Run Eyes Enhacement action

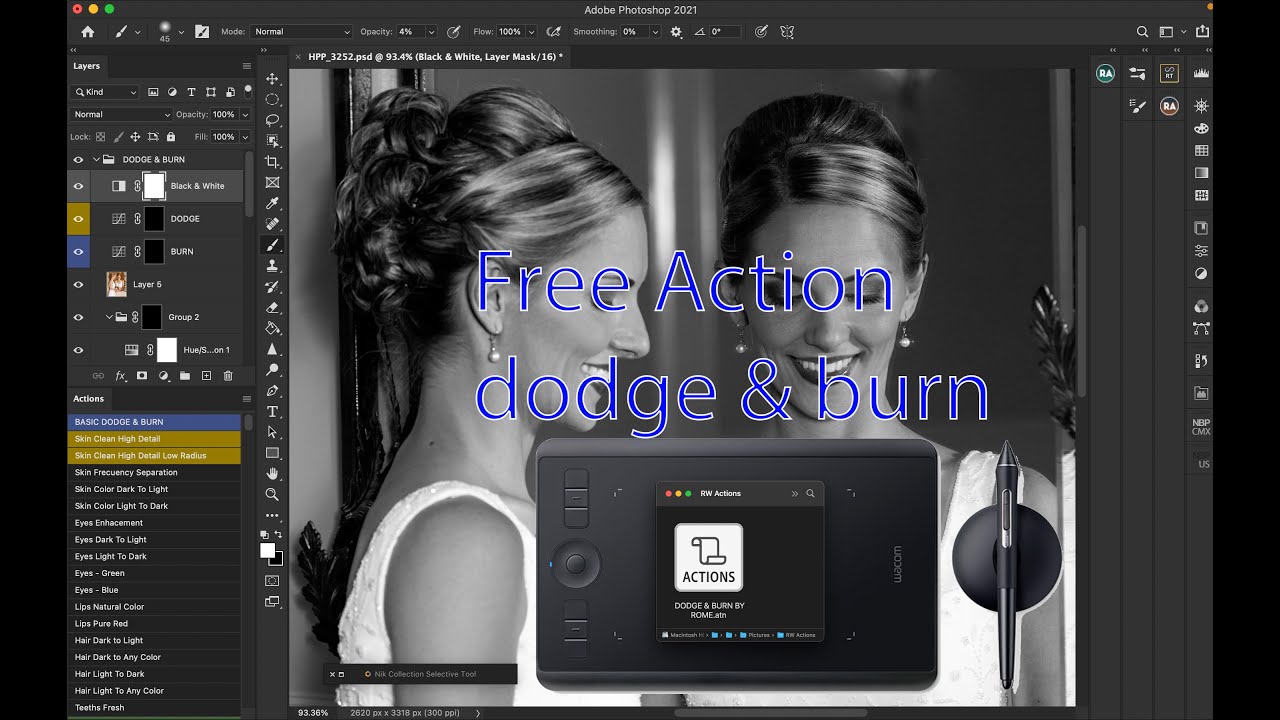coord(154,523)
